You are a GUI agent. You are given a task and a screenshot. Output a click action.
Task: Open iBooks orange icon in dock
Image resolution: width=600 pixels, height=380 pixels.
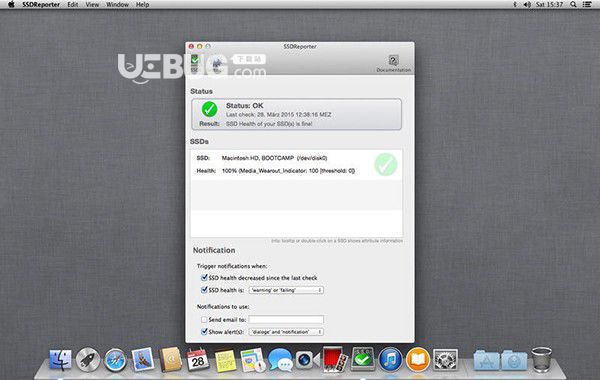(x=417, y=360)
